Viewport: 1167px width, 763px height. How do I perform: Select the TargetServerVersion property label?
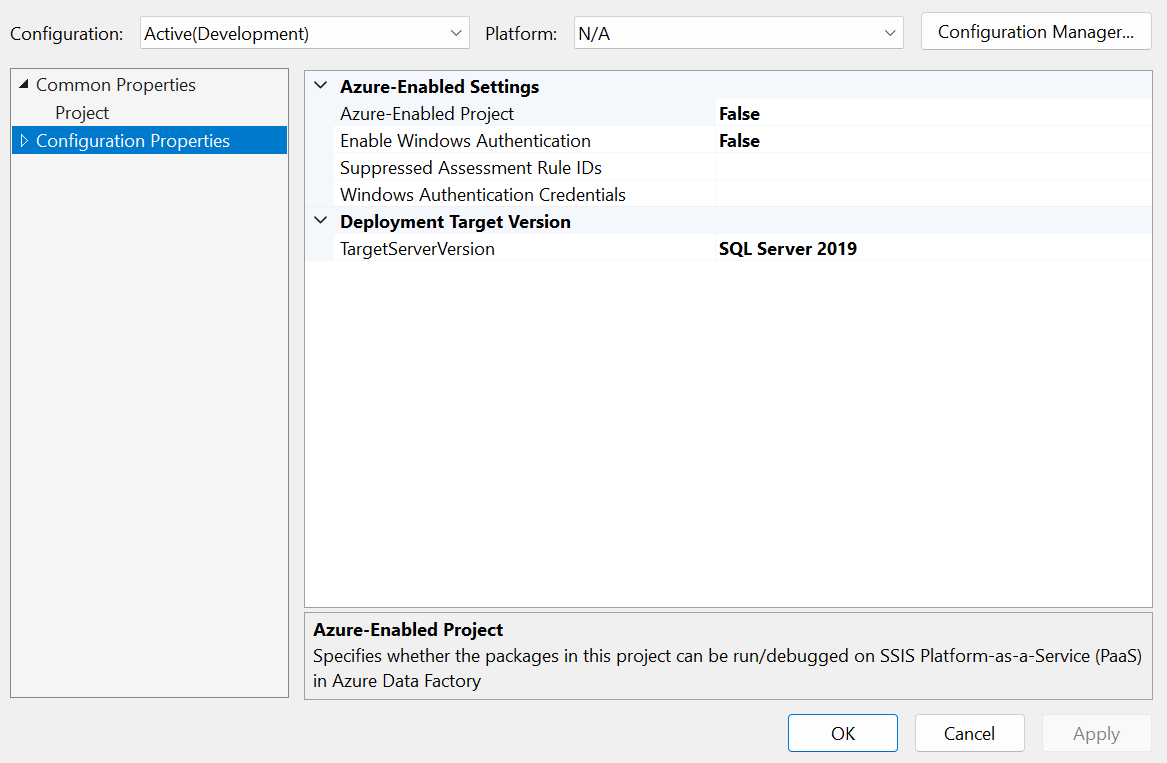(x=417, y=249)
